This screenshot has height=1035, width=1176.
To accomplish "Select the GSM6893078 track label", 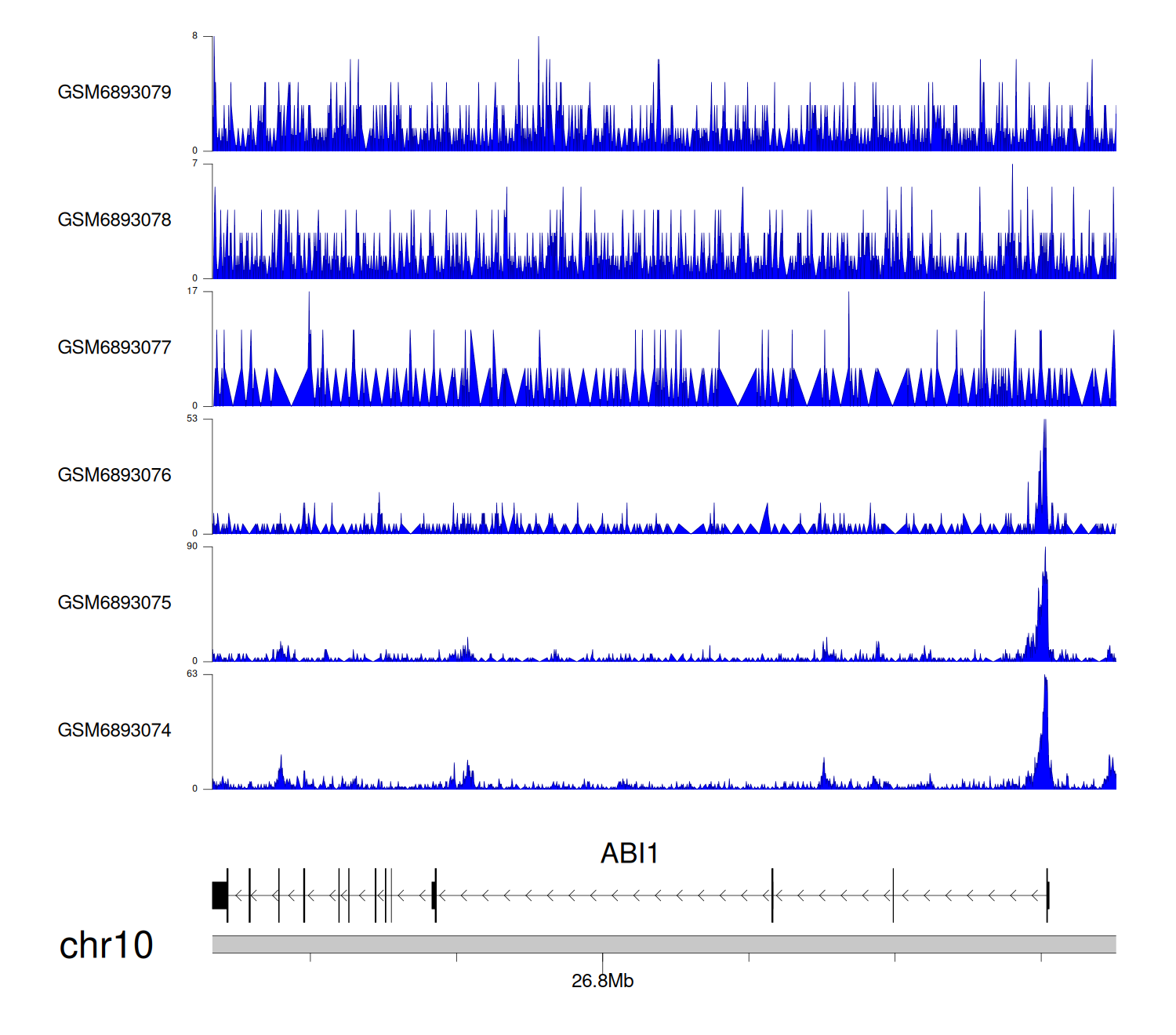I will 114,220.
